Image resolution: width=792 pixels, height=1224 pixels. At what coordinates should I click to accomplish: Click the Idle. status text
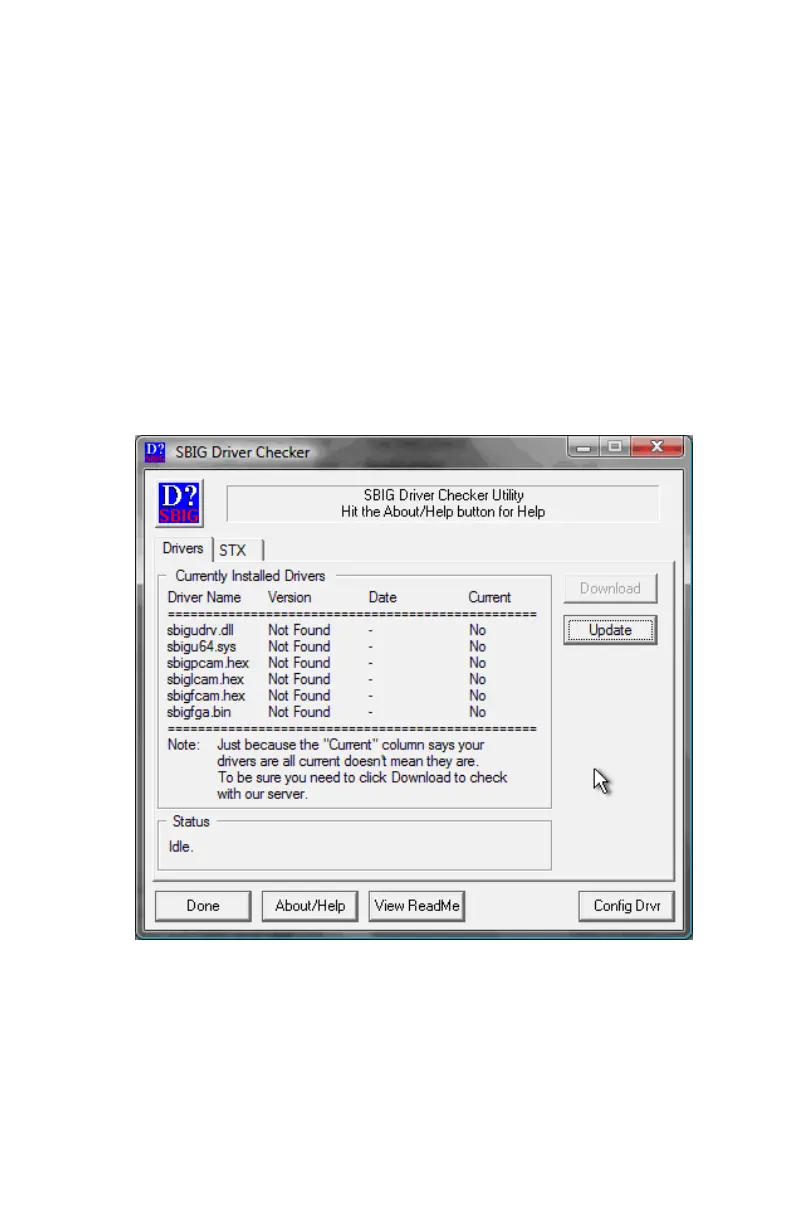[x=181, y=846]
